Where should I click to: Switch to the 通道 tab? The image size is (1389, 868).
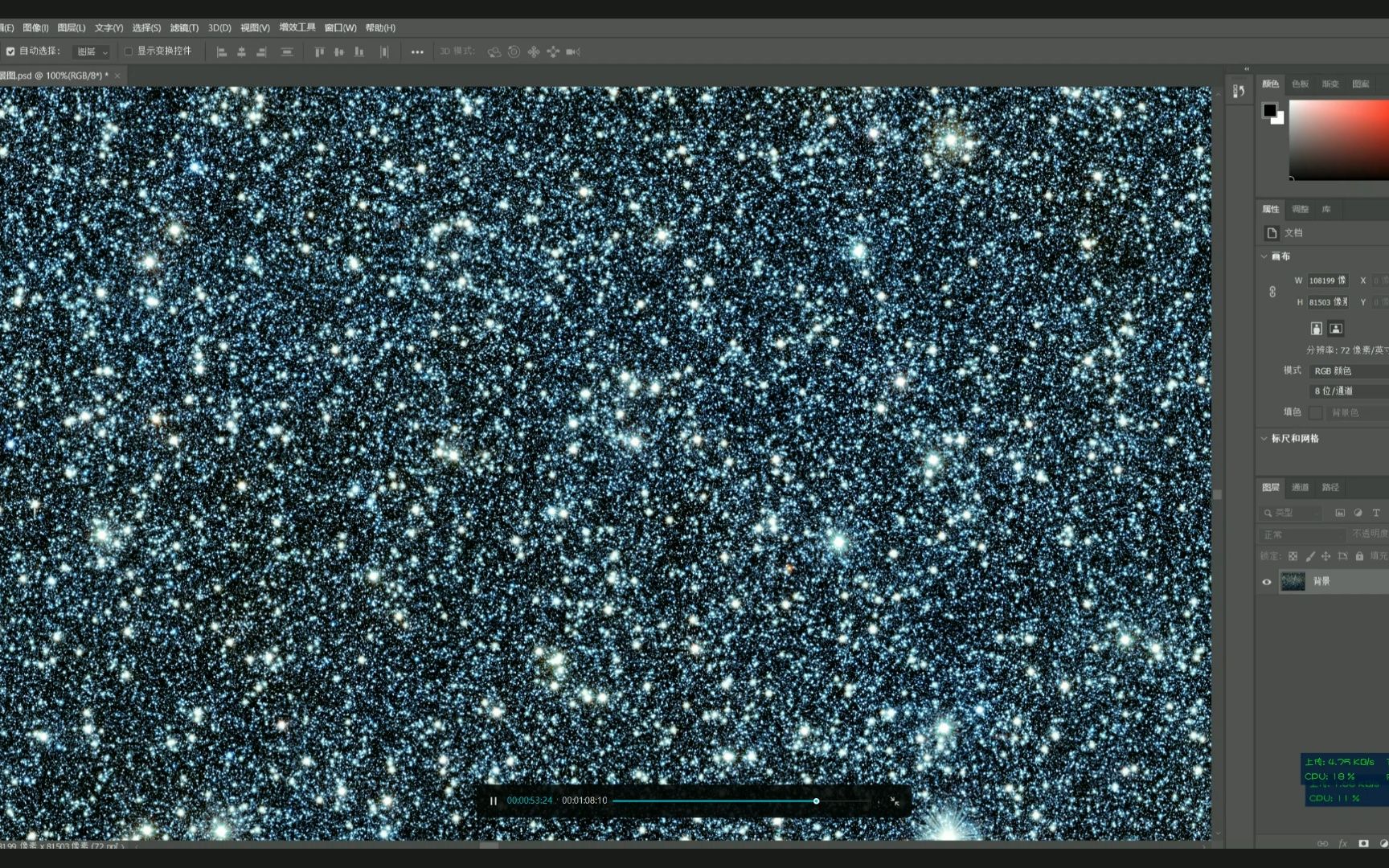(x=1300, y=488)
